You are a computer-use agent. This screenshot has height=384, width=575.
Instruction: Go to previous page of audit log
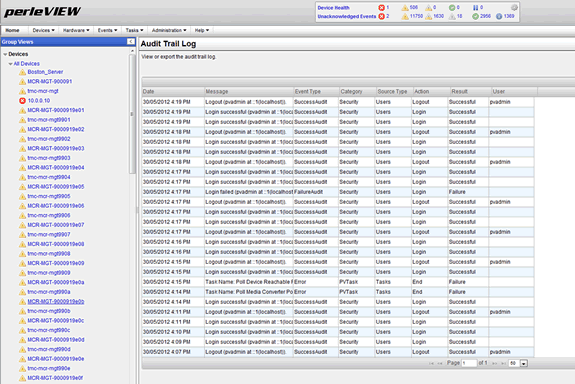pos(440,363)
